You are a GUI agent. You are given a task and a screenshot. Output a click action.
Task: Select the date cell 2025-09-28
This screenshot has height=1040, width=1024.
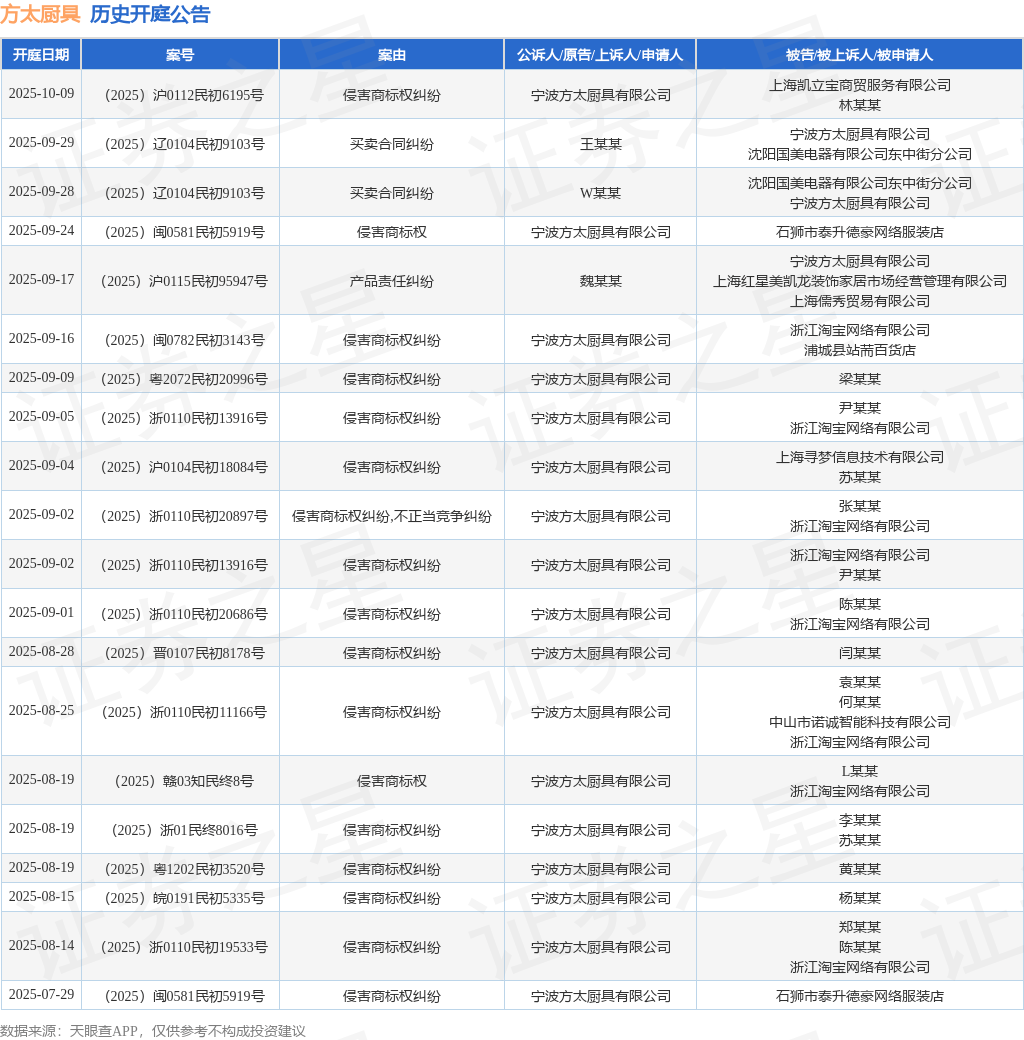pyautogui.click(x=41, y=192)
